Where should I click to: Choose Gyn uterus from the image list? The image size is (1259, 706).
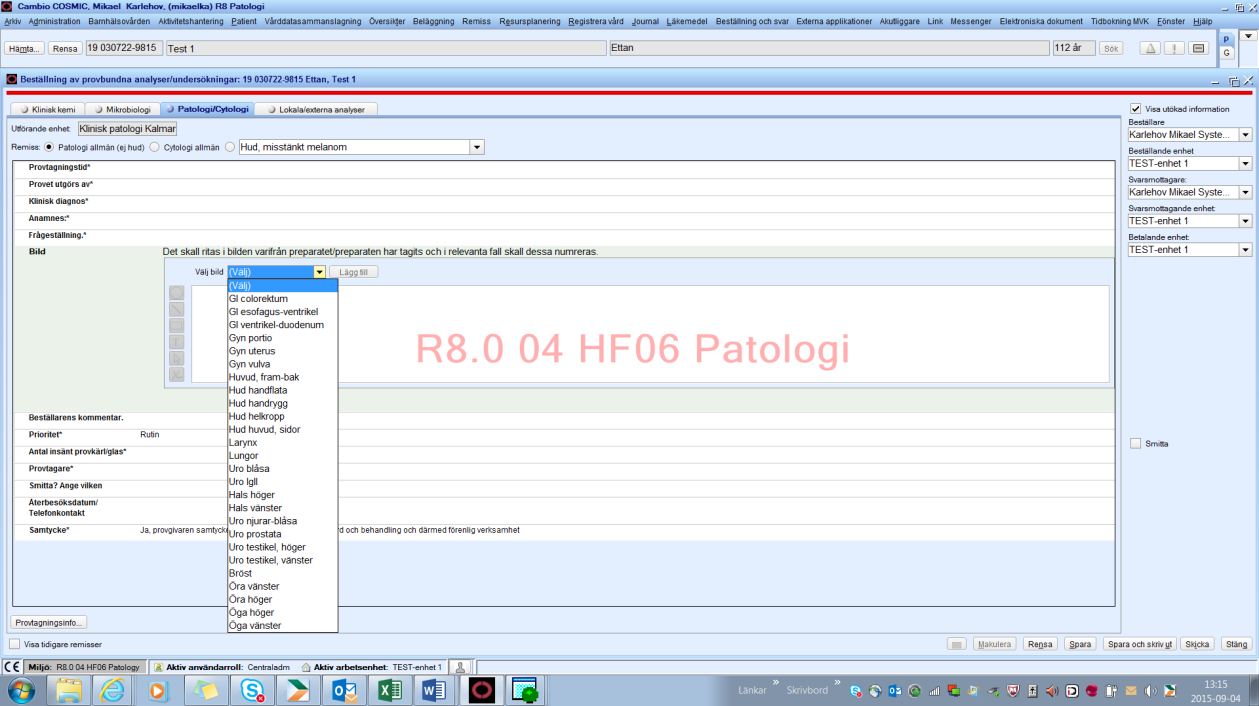[282, 351]
